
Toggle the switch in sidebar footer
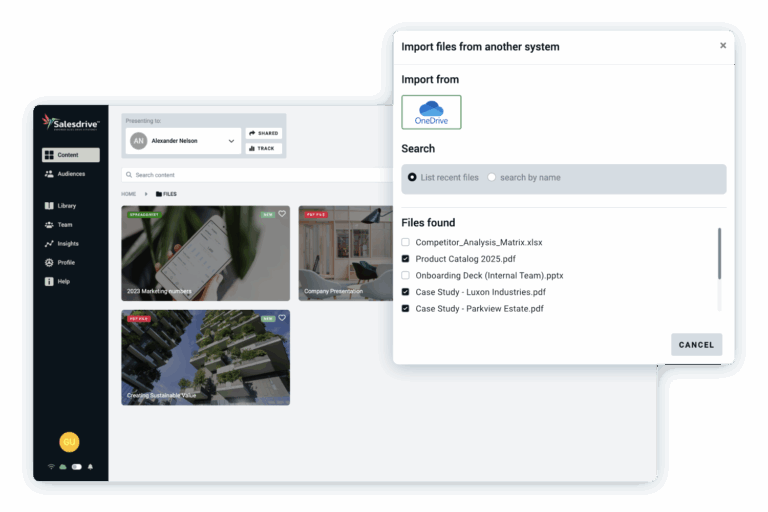pyautogui.click(x=77, y=467)
